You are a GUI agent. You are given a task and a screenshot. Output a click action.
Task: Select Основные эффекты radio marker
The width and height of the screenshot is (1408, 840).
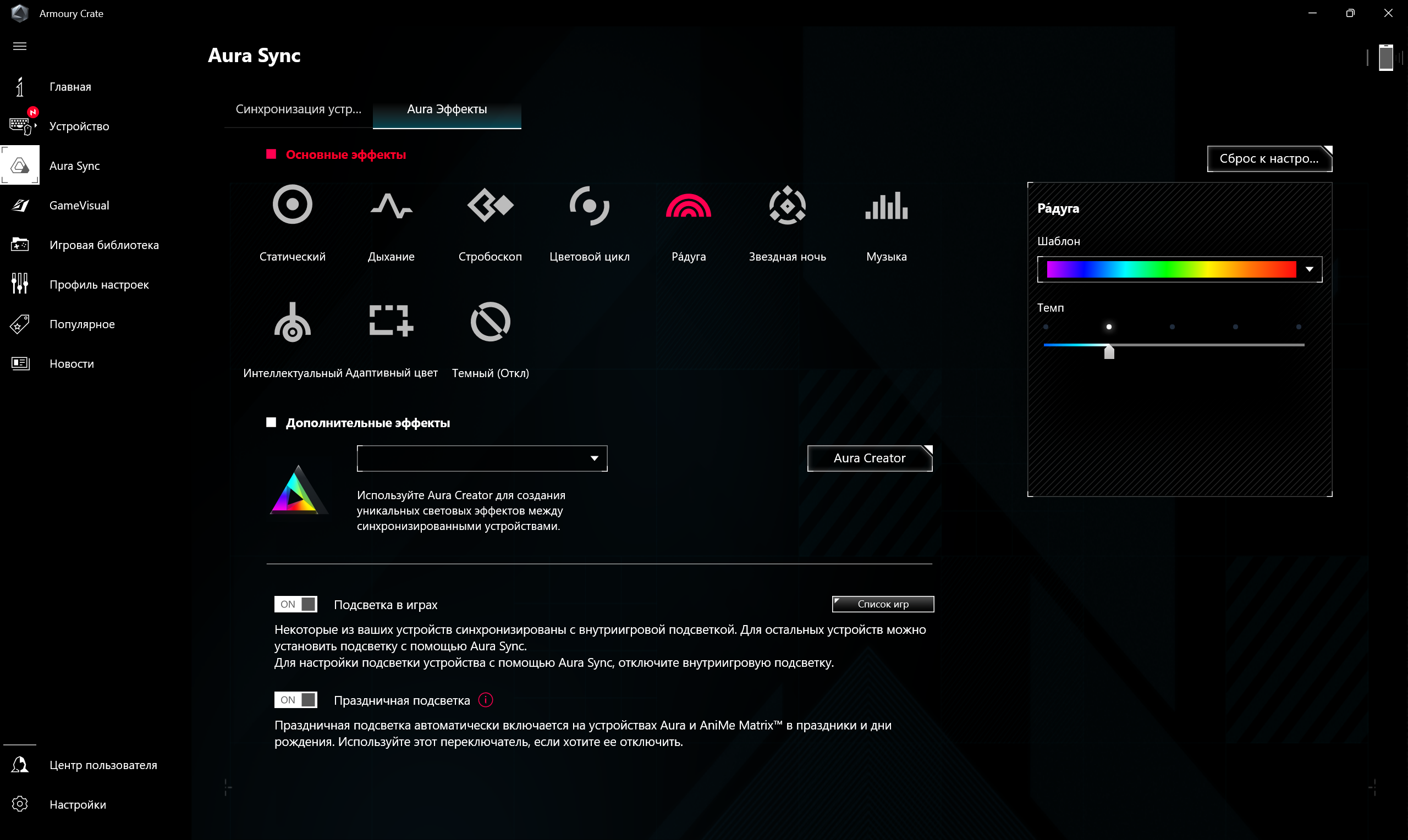pos(271,154)
